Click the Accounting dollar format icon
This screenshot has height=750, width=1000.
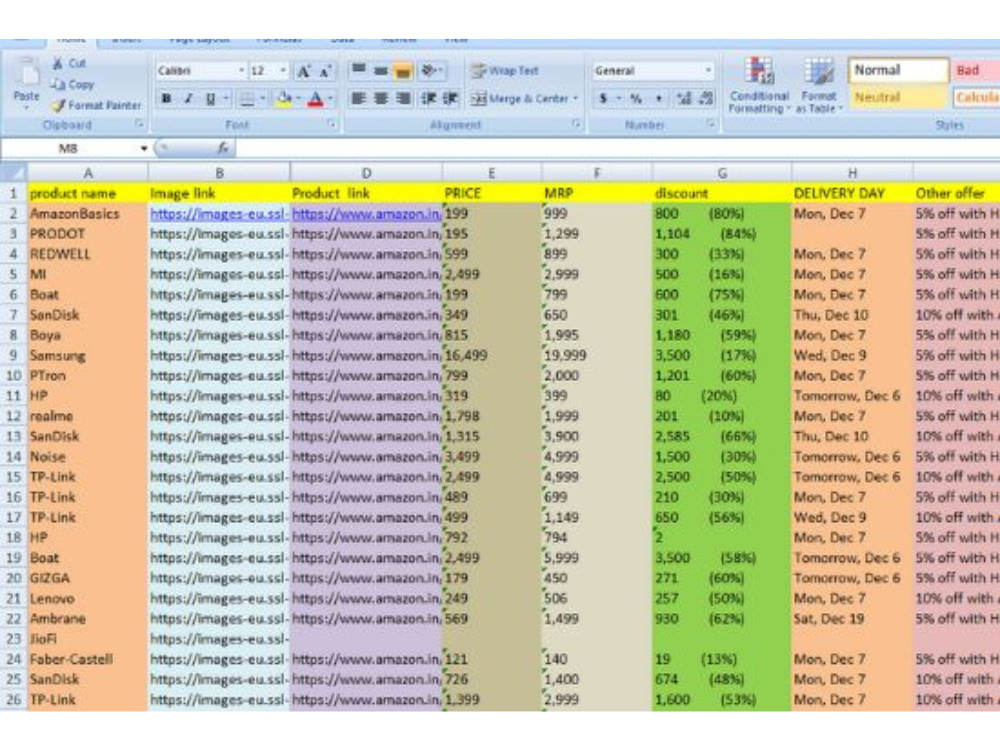point(603,98)
